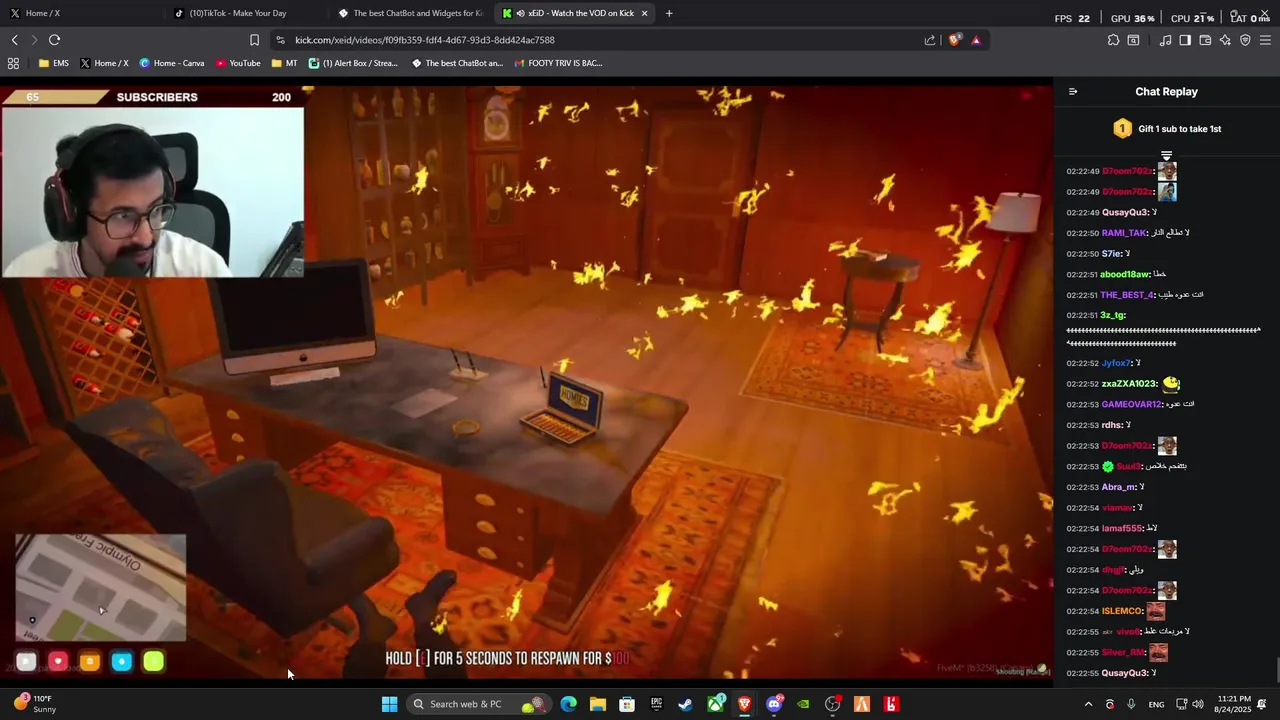Open the Brave main hamburger menu

1265,40
